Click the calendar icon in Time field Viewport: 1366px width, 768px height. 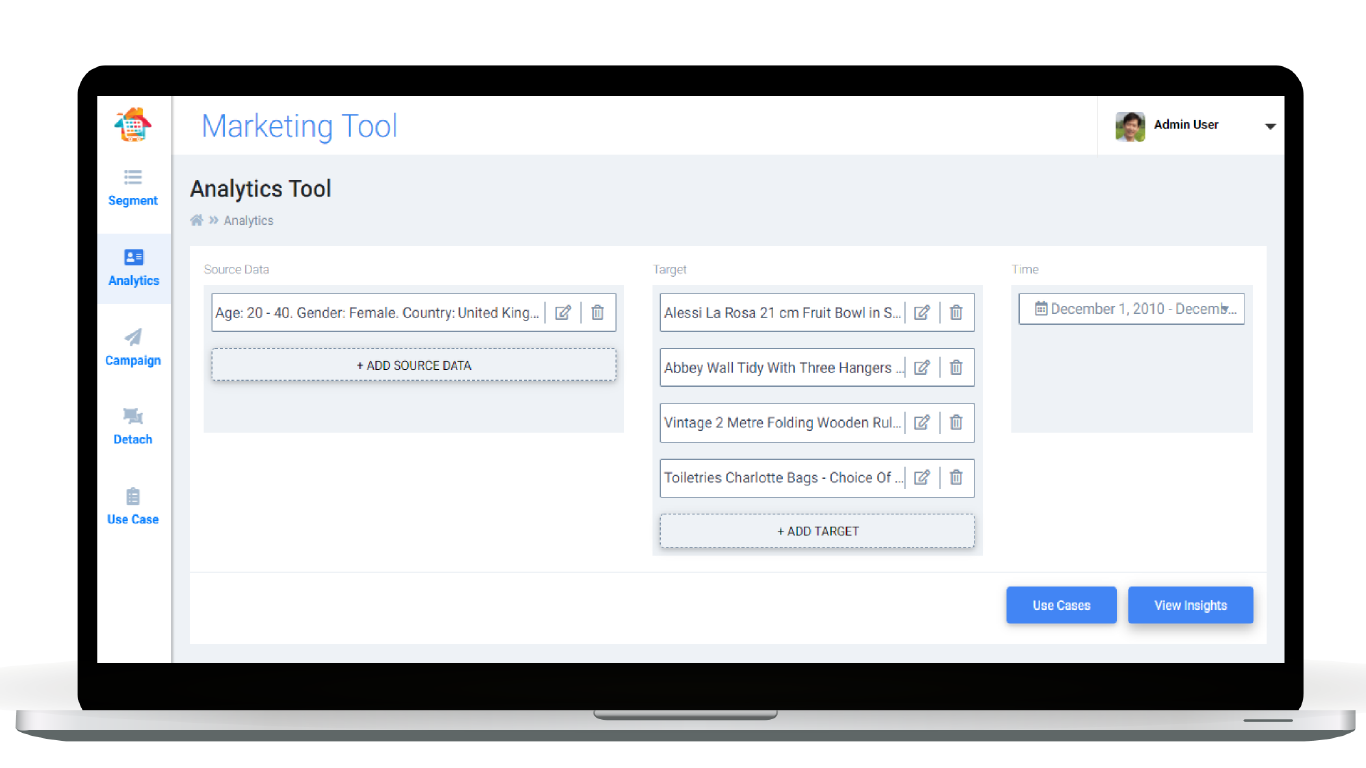pyautogui.click(x=1041, y=309)
